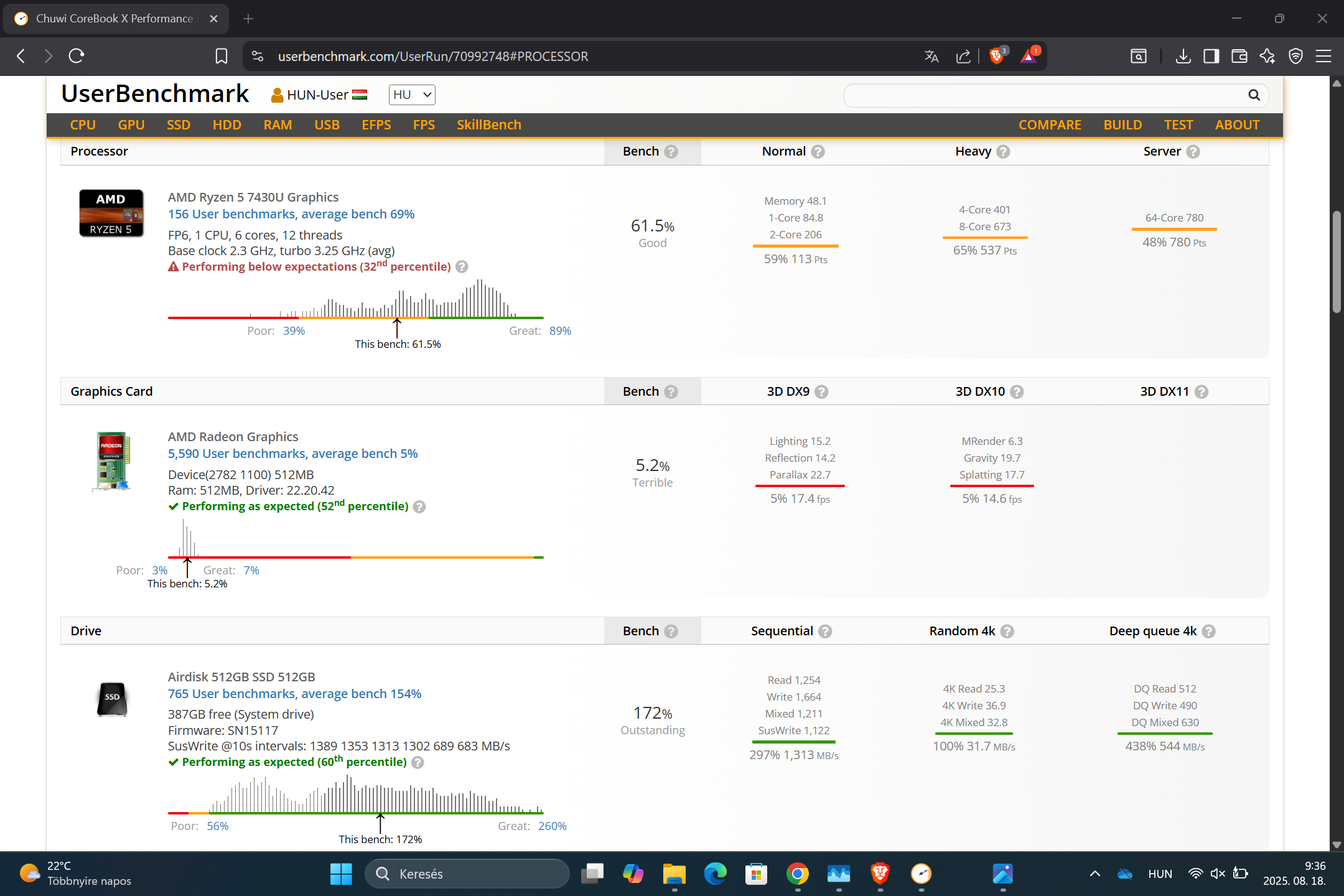The width and height of the screenshot is (1344, 896).
Task: Open the COMPARE menu item
Action: pyautogui.click(x=1050, y=124)
